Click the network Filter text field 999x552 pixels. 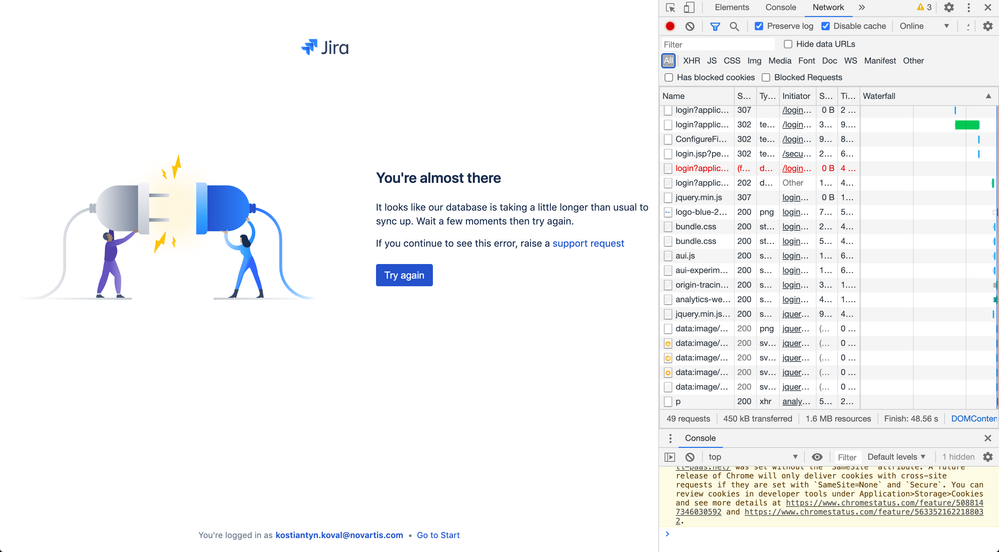click(x=717, y=44)
